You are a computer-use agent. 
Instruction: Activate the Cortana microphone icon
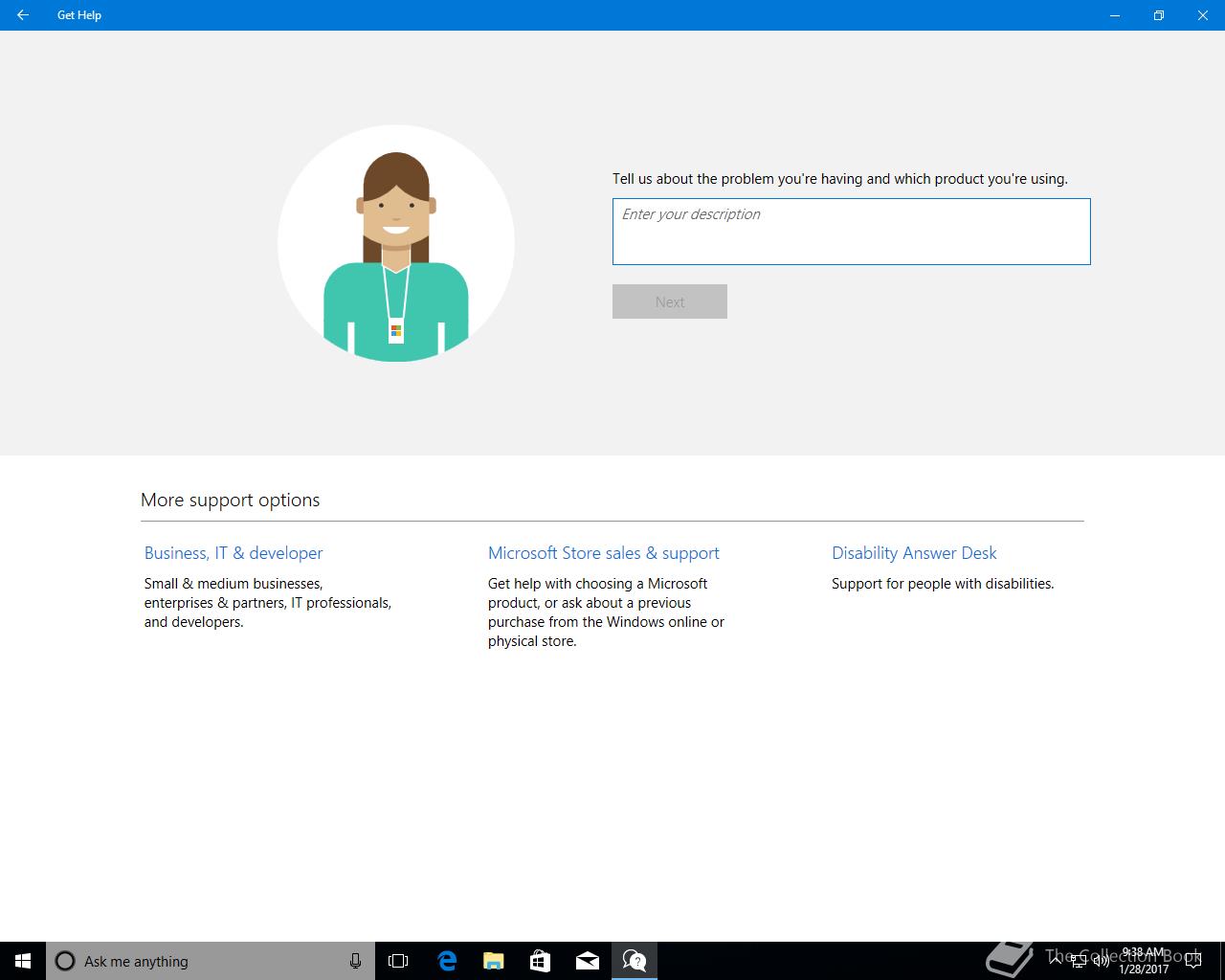355,961
